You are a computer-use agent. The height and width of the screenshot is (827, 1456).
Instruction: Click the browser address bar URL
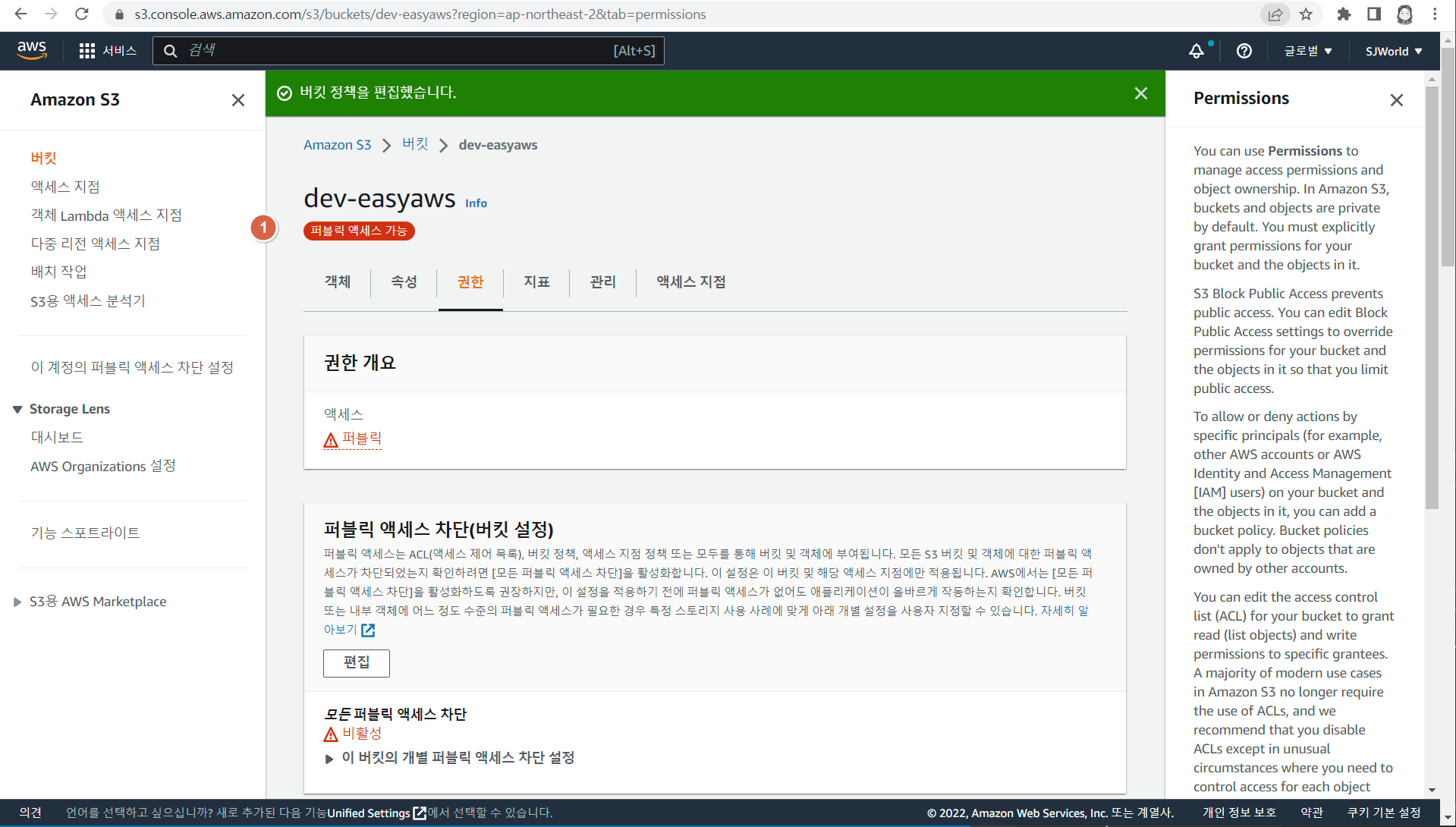[420, 14]
